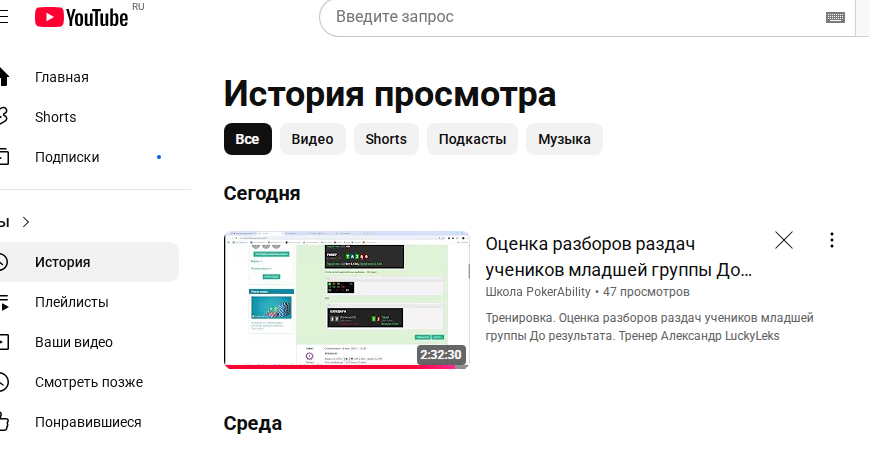Open Плейлисты in the sidebar
The image size is (869, 452).
pyautogui.click(x=71, y=302)
